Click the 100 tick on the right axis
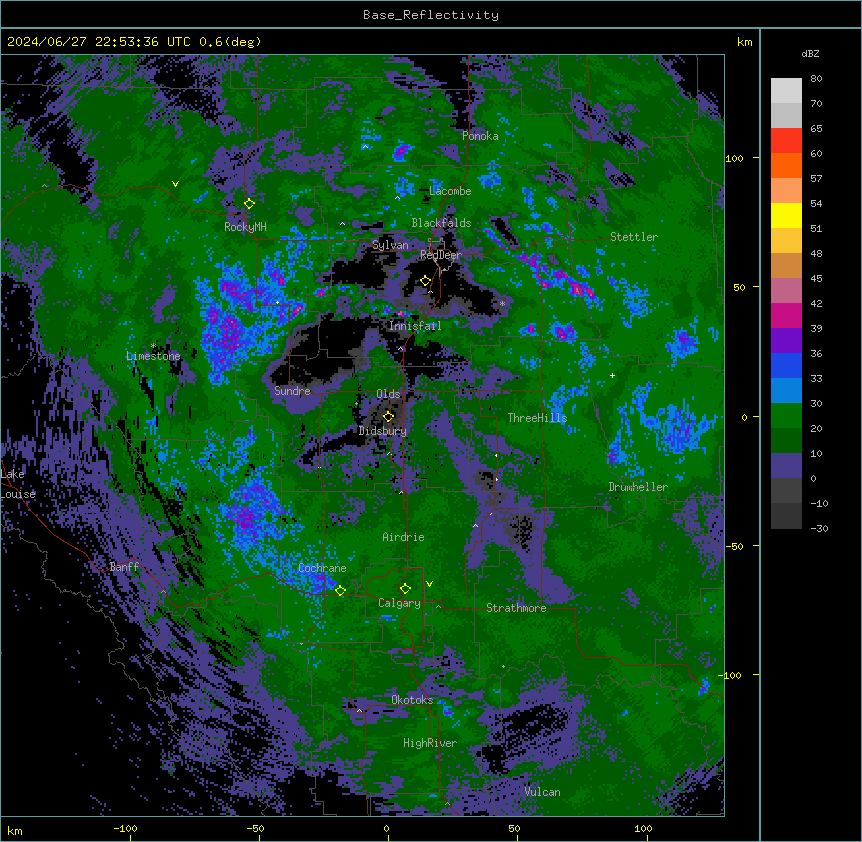862x842 pixels. click(734, 158)
